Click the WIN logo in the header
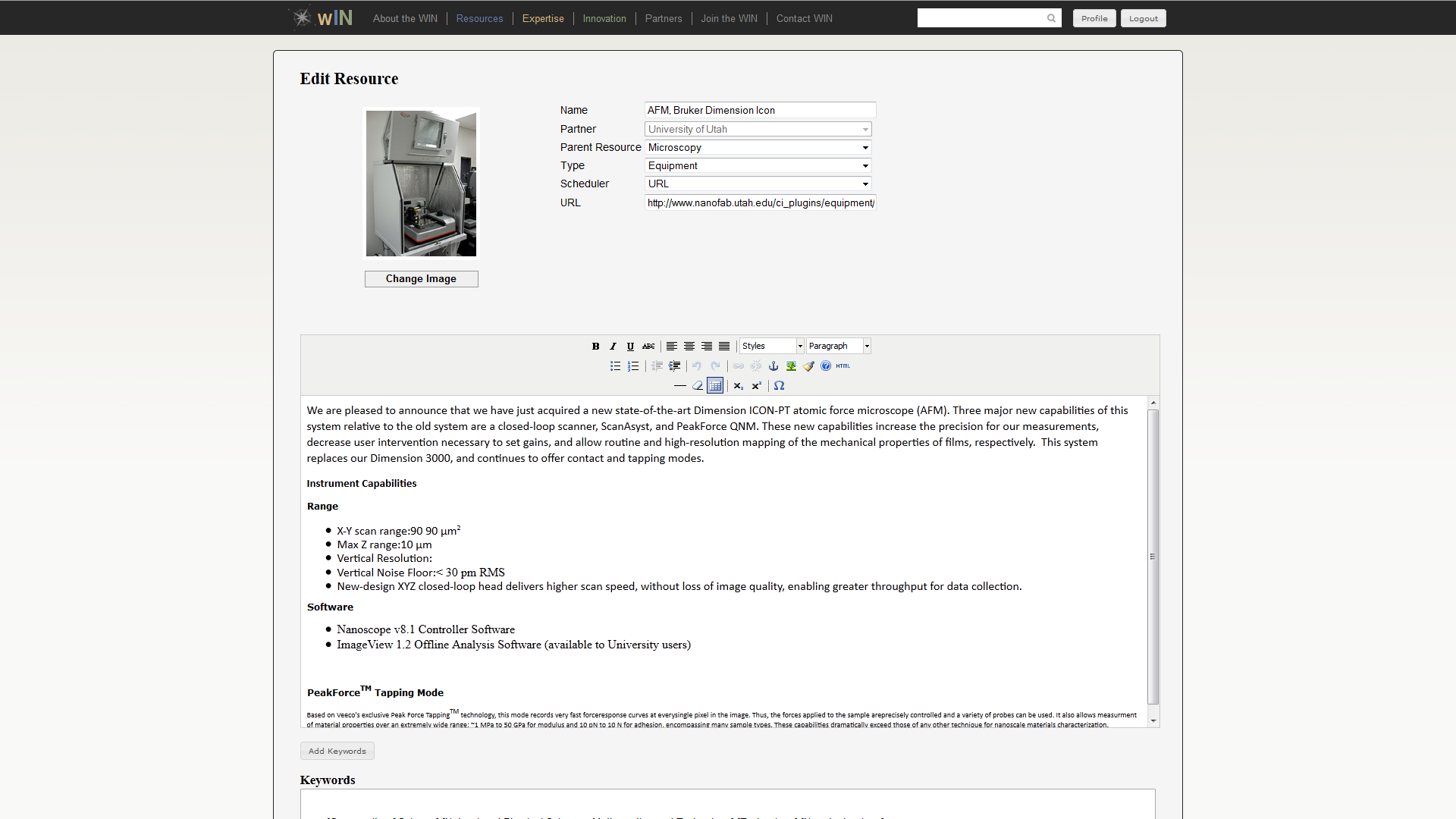 coord(322,17)
